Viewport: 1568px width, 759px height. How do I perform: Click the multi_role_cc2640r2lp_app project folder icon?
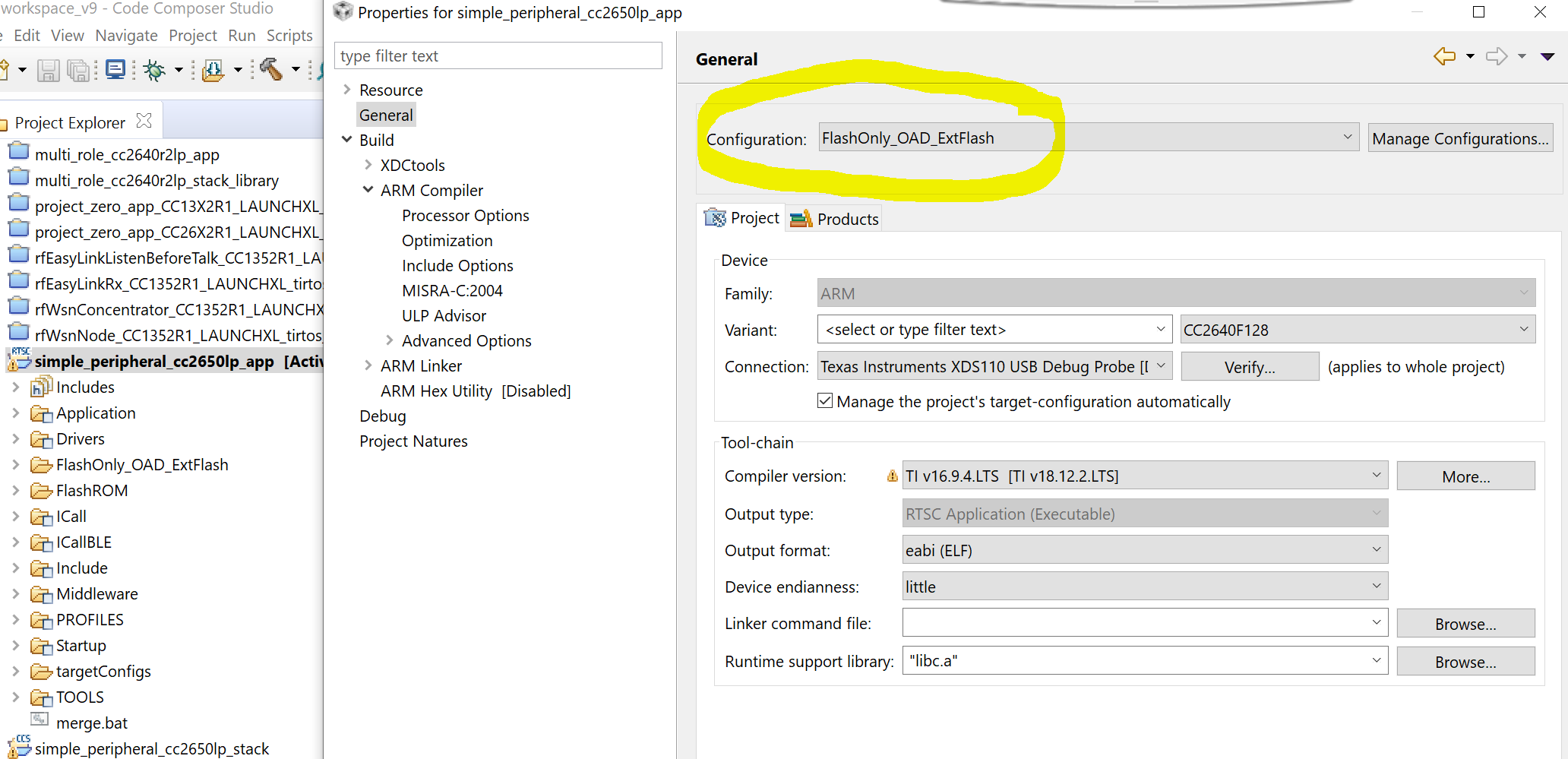tap(19, 151)
